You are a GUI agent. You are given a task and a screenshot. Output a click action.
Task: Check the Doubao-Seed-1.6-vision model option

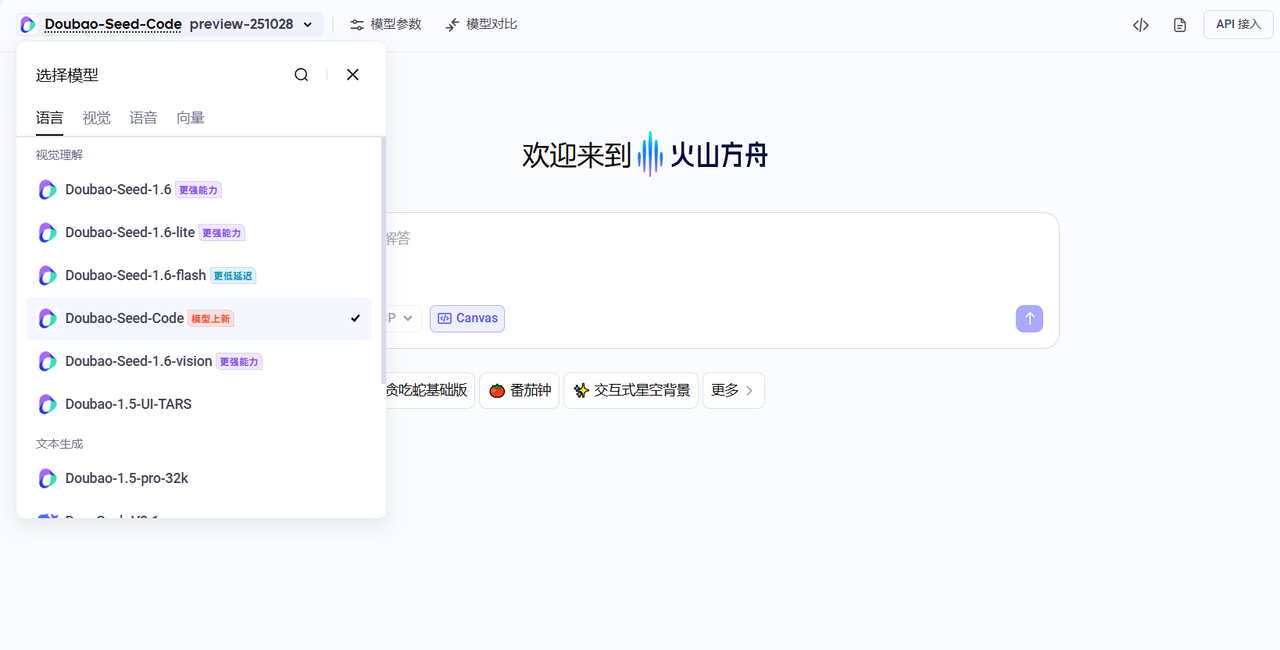tap(140, 361)
